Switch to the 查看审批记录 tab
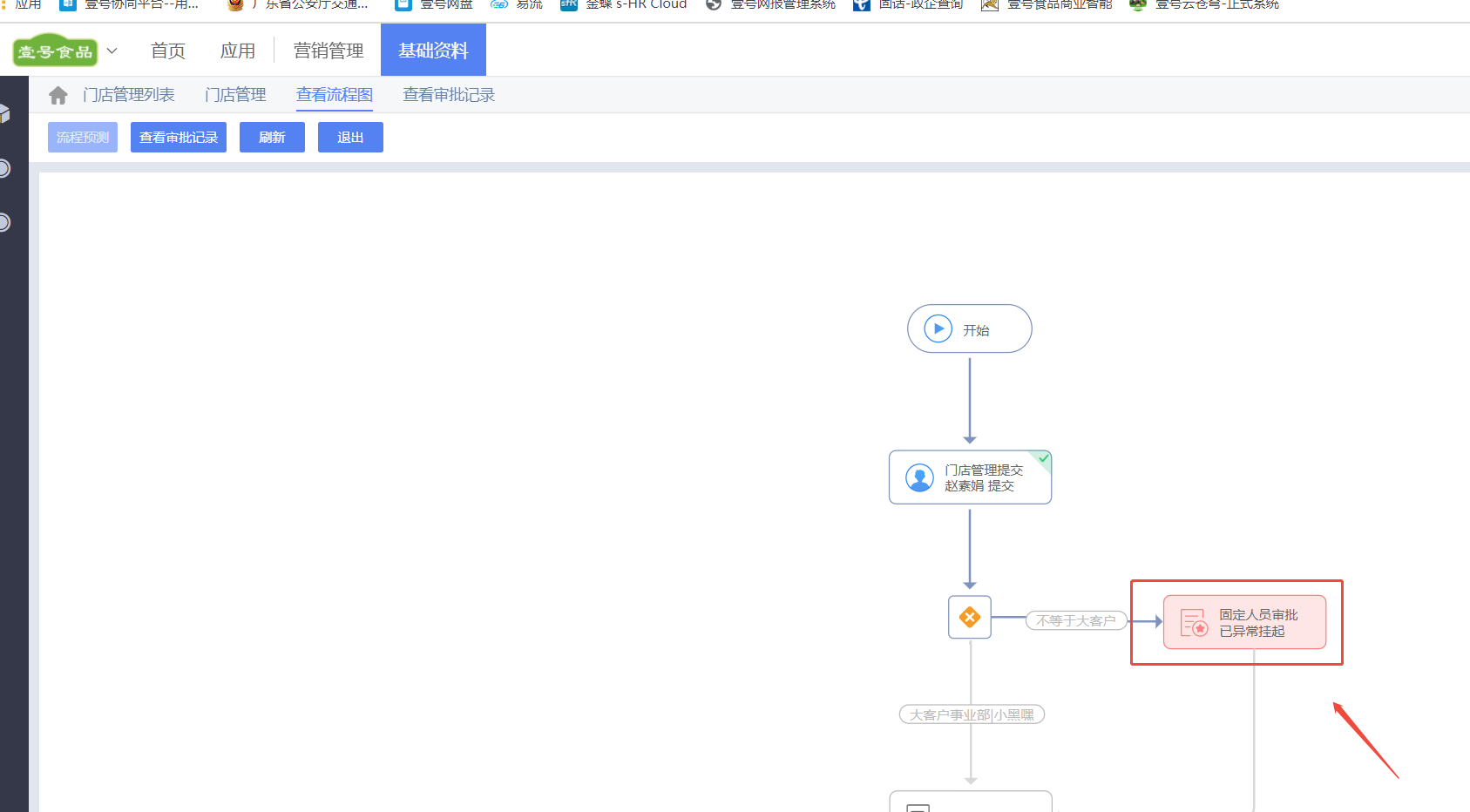The width and height of the screenshot is (1470, 812). pyautogui.click(x=448, y=95)
